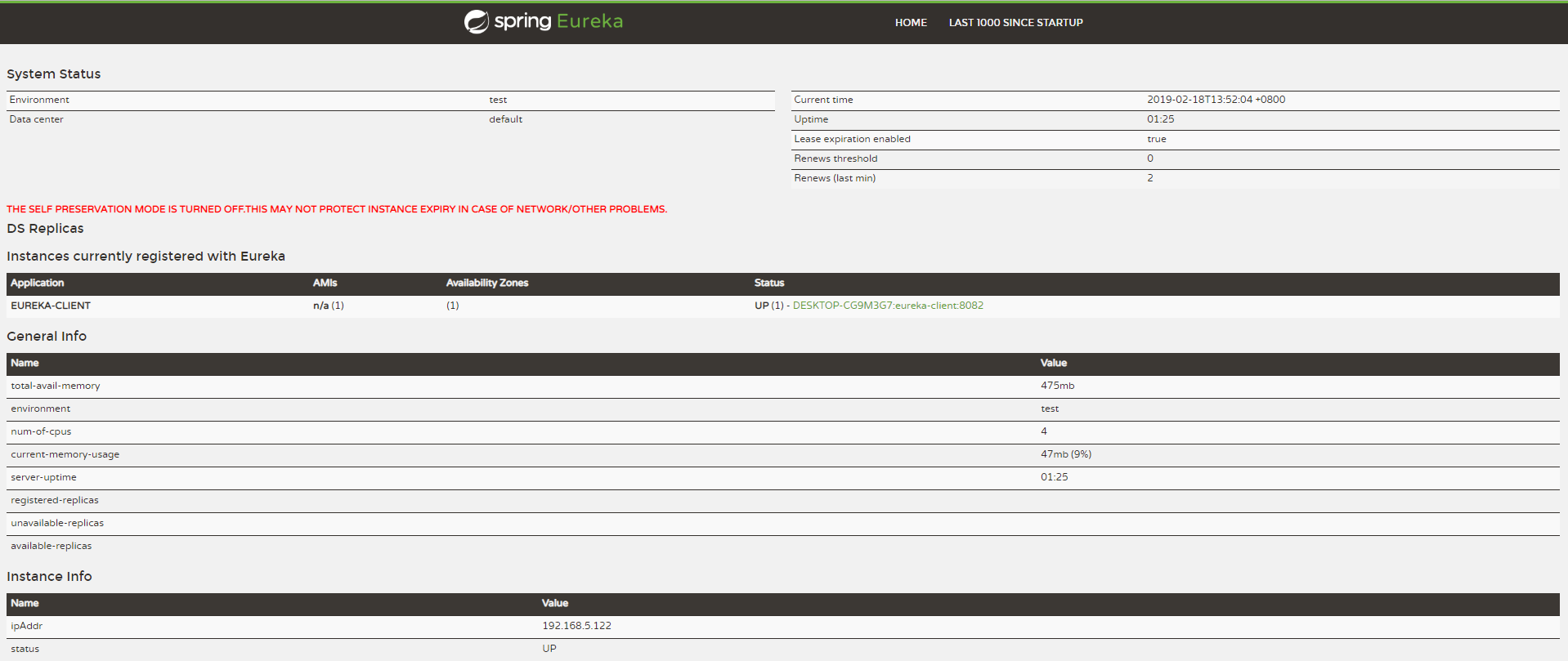Viewport: 1568px width, 661px height.
Task: Select the EUREKA-CLIENT application name
Action: coord(51,306)
